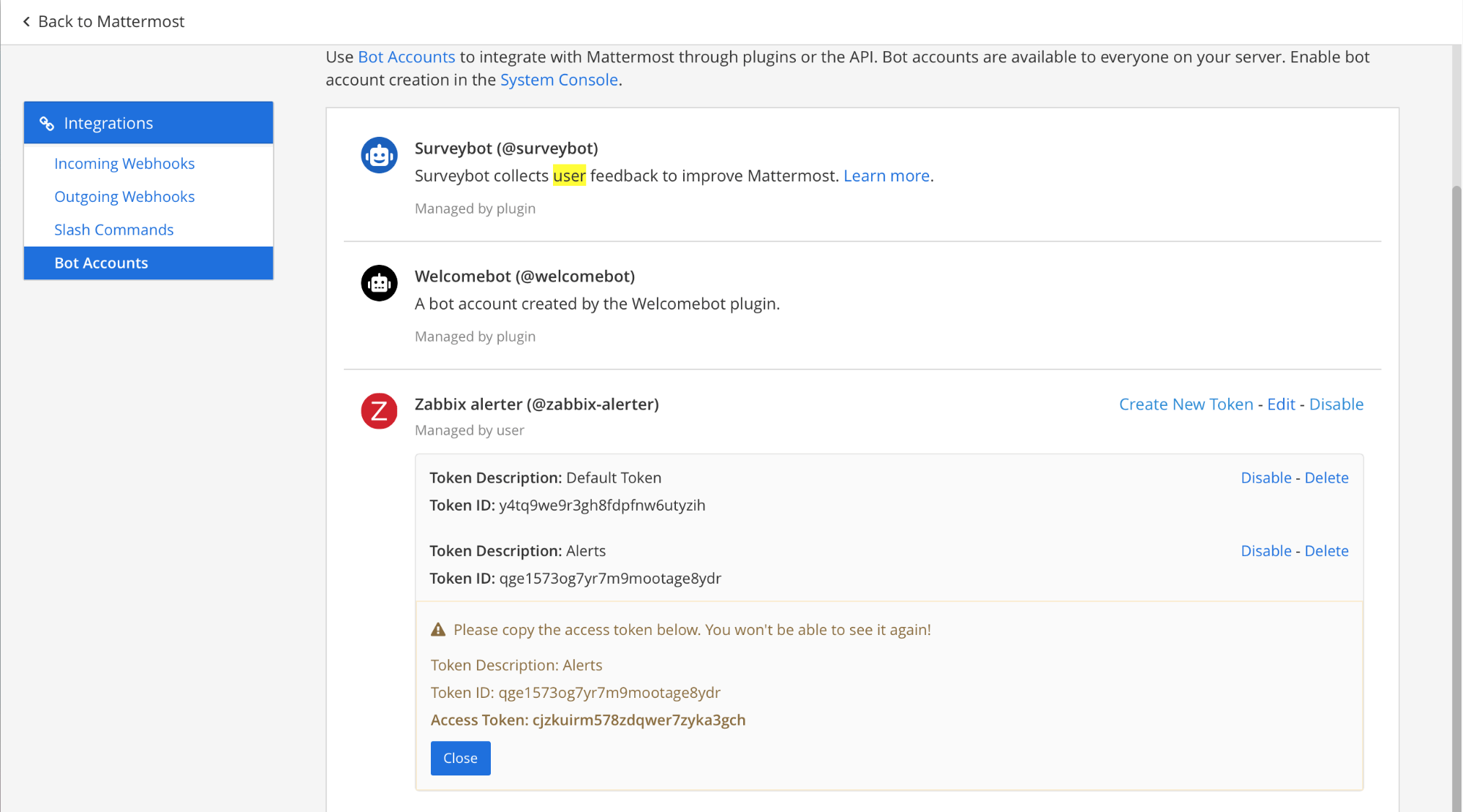Click the warning triangle icon
Screen dimensions: 1463x812
(x=438, y=630)
